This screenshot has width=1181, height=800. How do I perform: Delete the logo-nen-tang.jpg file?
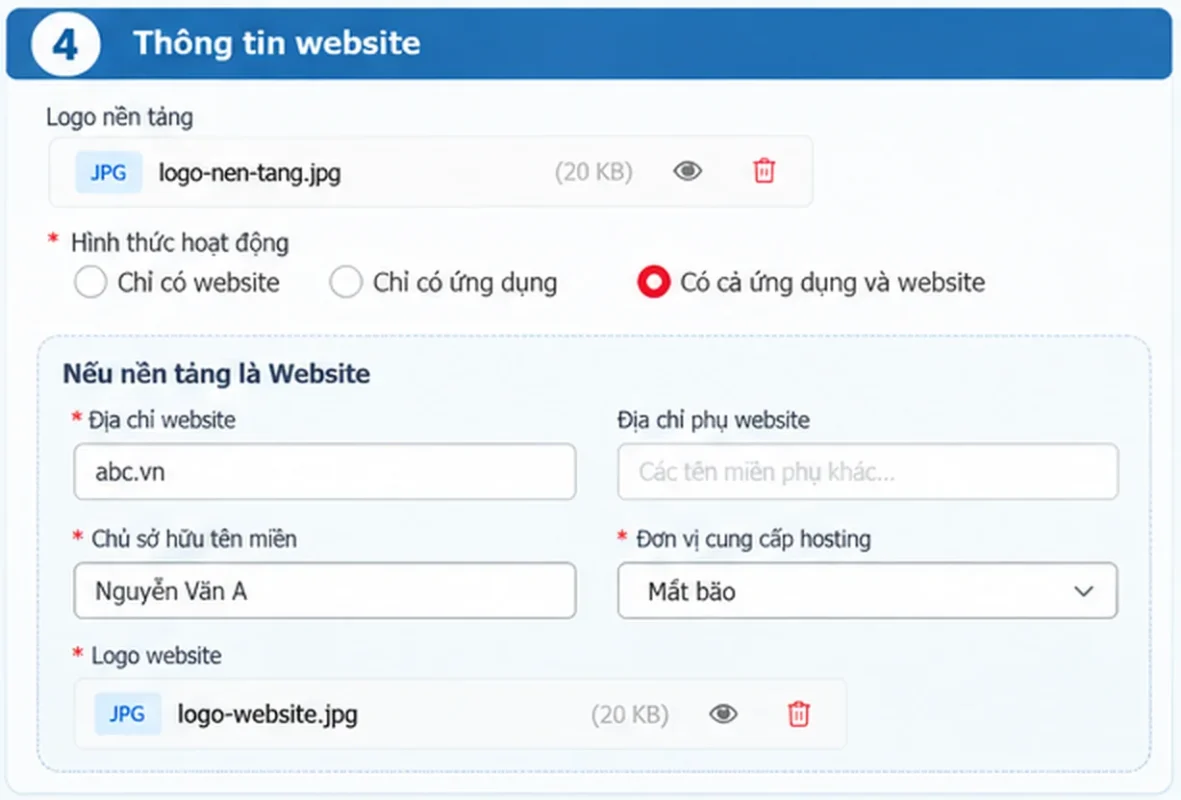[x=764, y=171]
